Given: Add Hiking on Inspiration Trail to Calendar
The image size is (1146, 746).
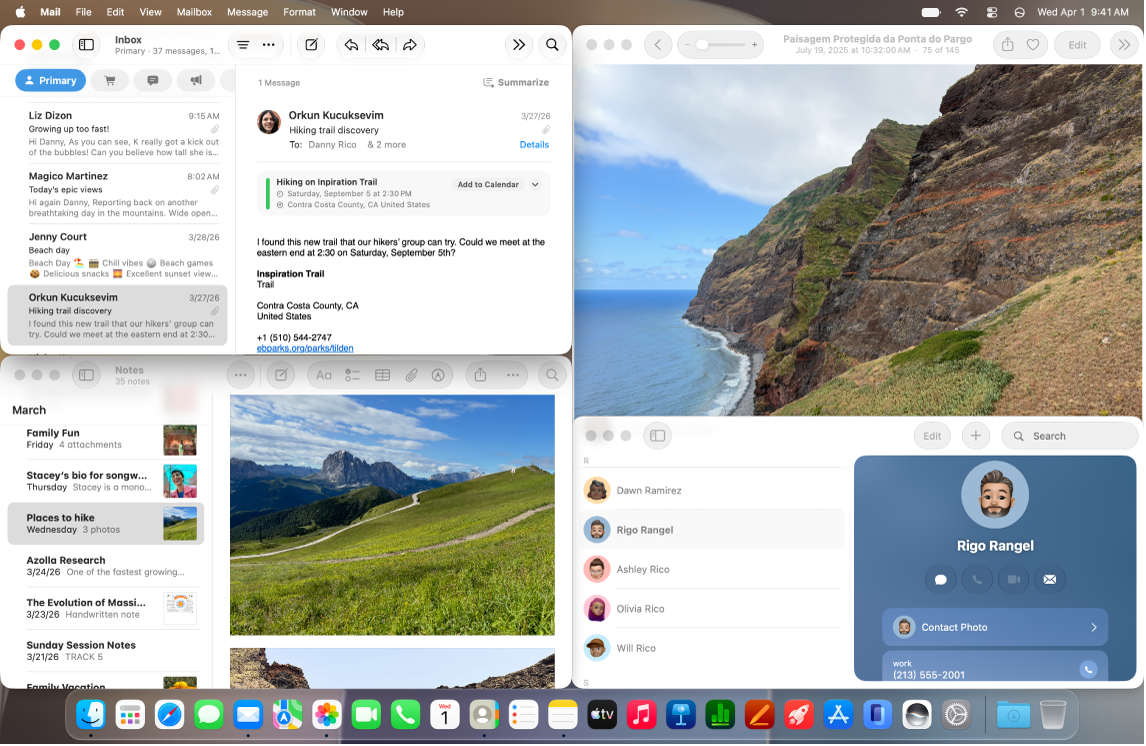Looking at the screenshot, I should (488, 185).
